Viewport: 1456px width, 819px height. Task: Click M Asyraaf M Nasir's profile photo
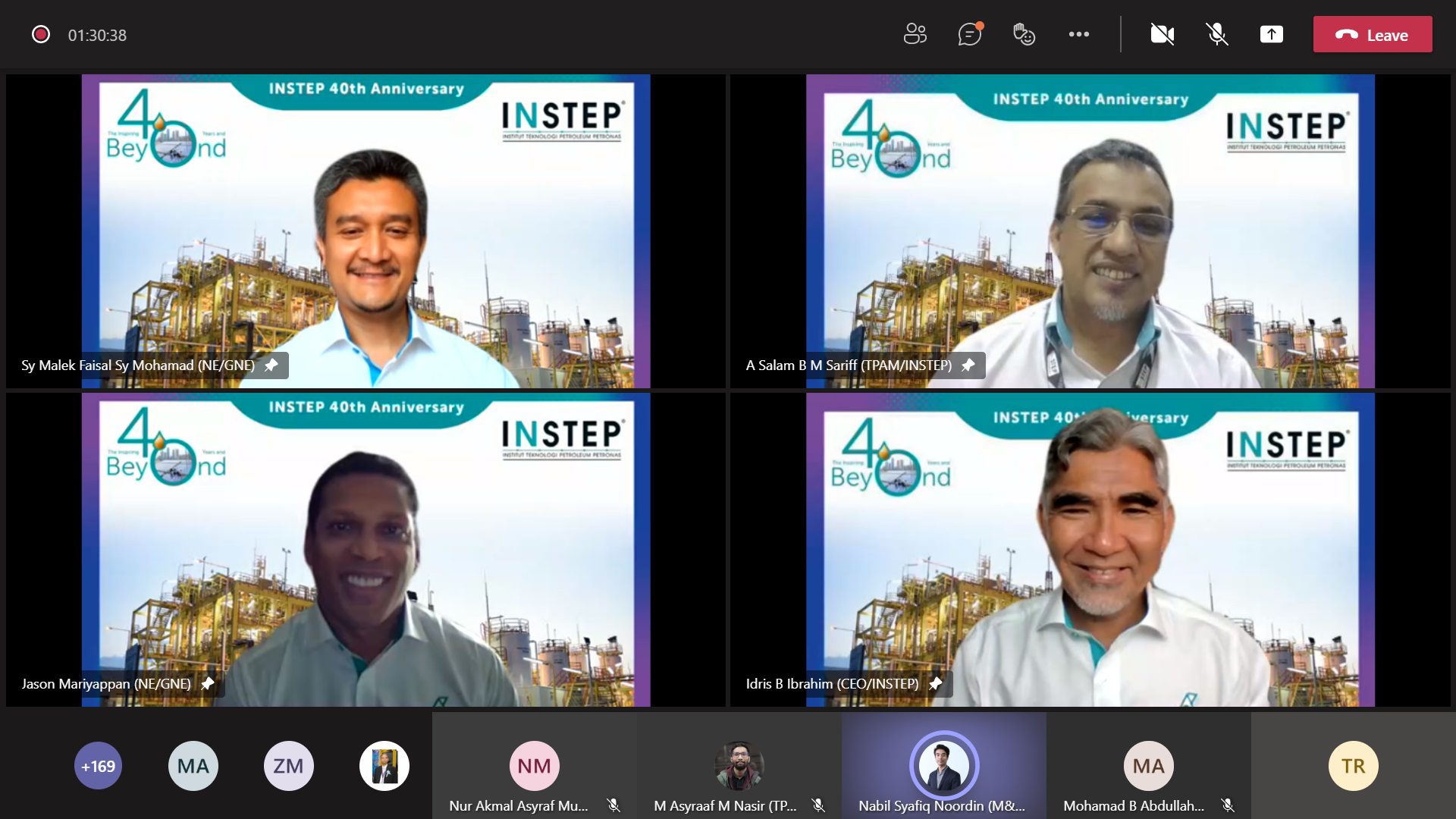coord(739,766)
